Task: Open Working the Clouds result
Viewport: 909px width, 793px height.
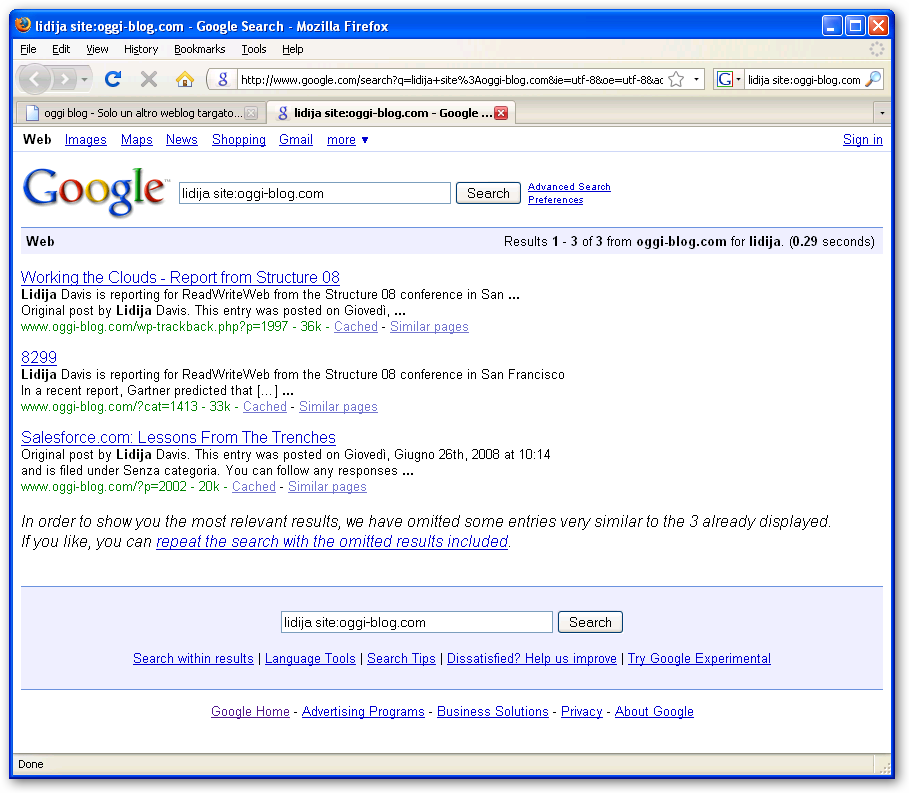Action: pos(180,277)
